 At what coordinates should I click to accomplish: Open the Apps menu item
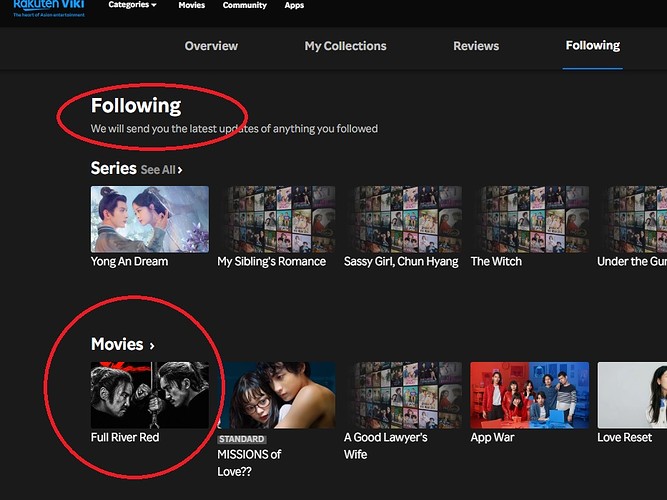point(294,6)
